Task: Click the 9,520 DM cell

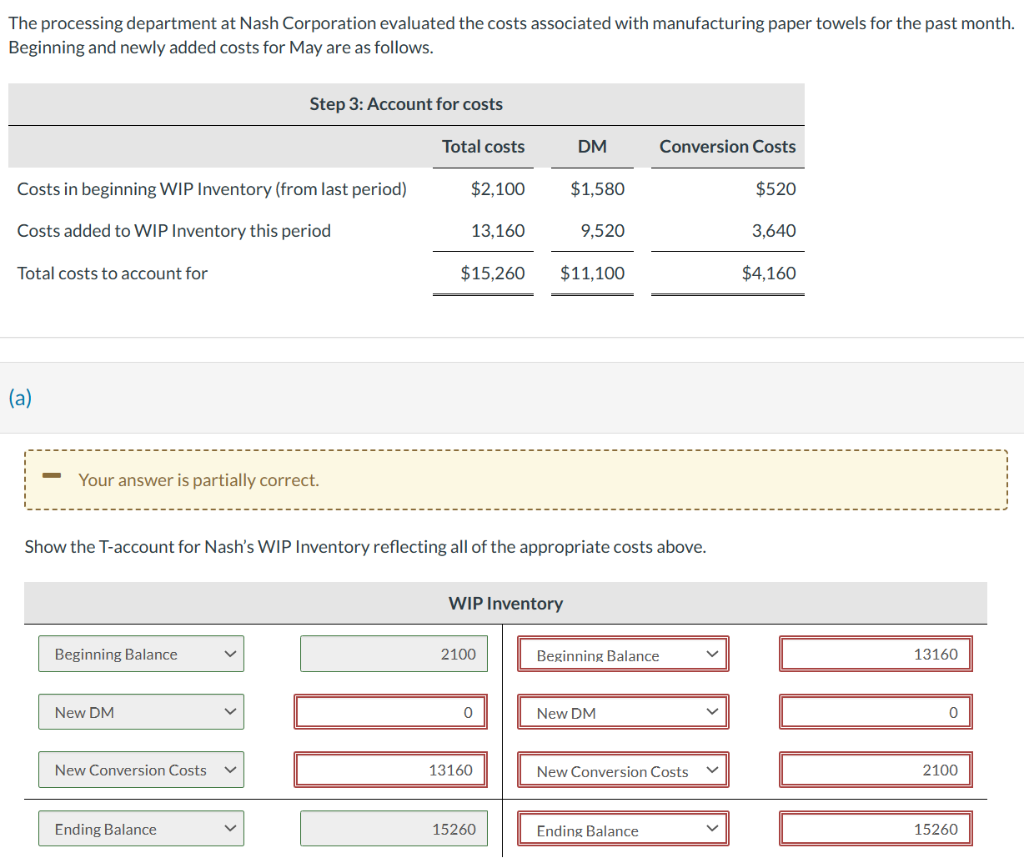Action: [602, 230]
